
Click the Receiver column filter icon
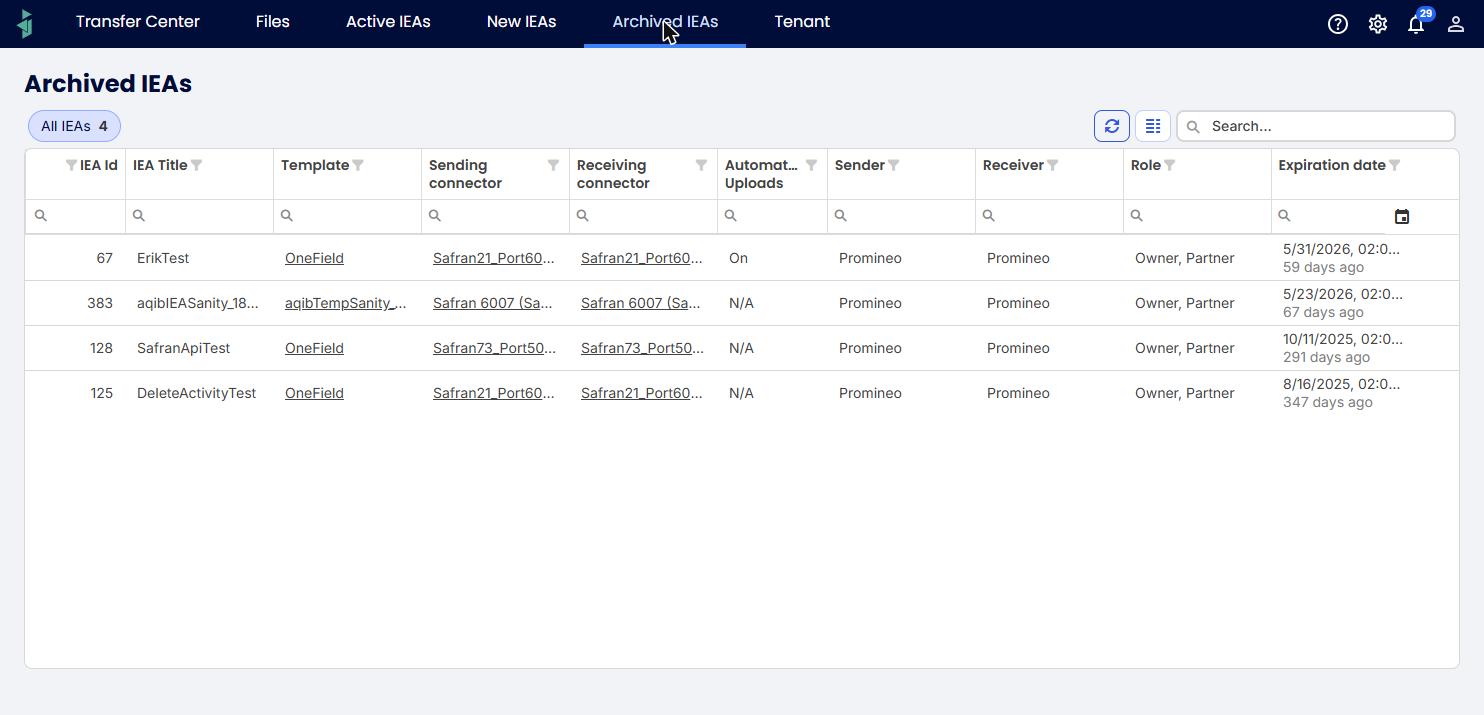pyautogui.click(x=1052, y=165)
